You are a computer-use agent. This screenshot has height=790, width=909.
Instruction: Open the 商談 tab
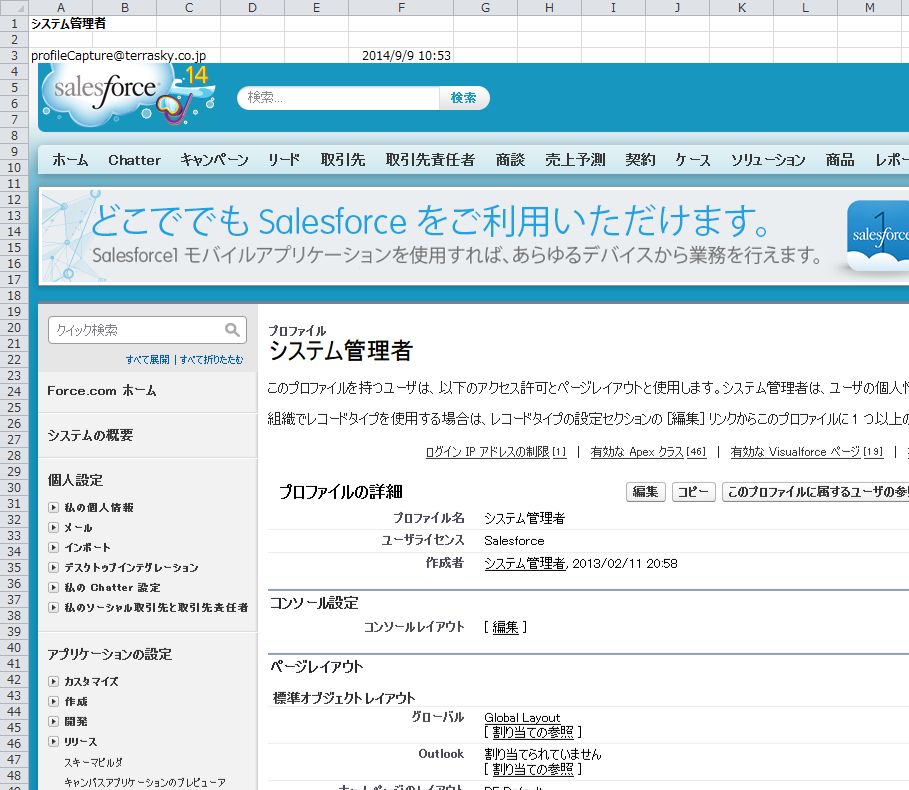510,160
